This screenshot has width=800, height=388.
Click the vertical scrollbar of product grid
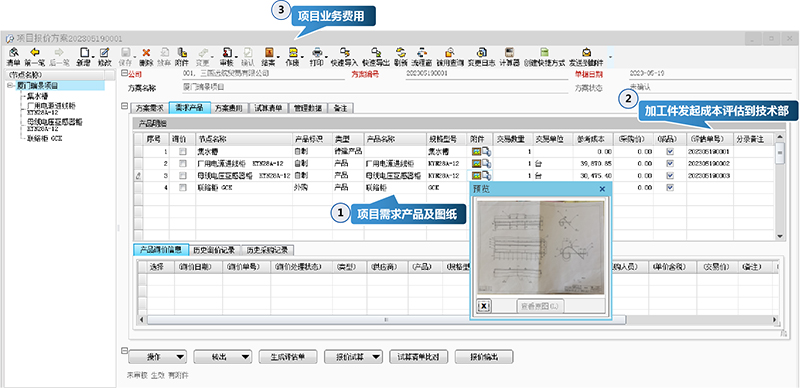click(x=780, y=186)
